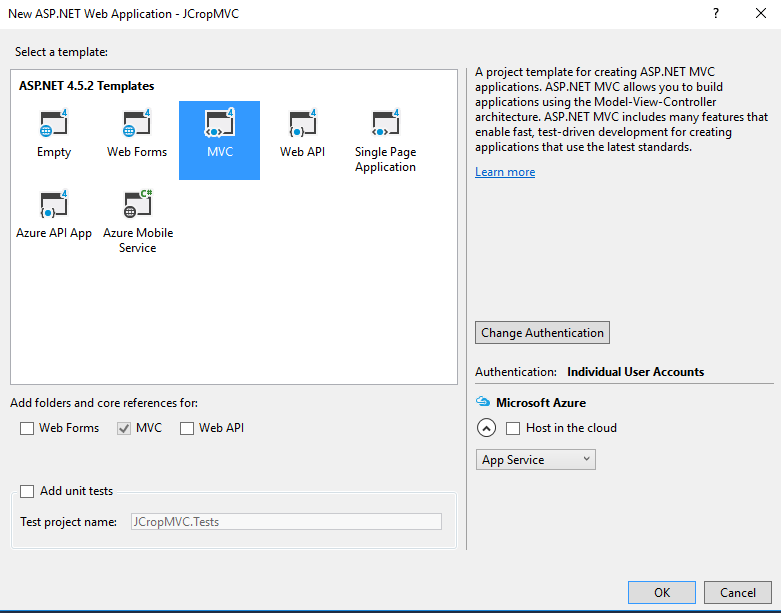Click the Change Authentication button
The width and height of the screenshot is (781, 613).
(542, 333)
